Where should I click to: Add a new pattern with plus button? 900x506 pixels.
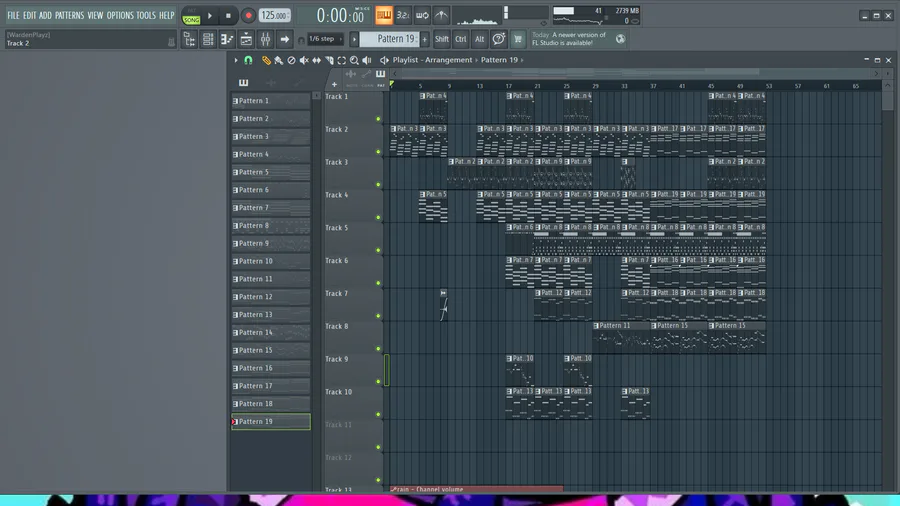click(x=425, y=39)
